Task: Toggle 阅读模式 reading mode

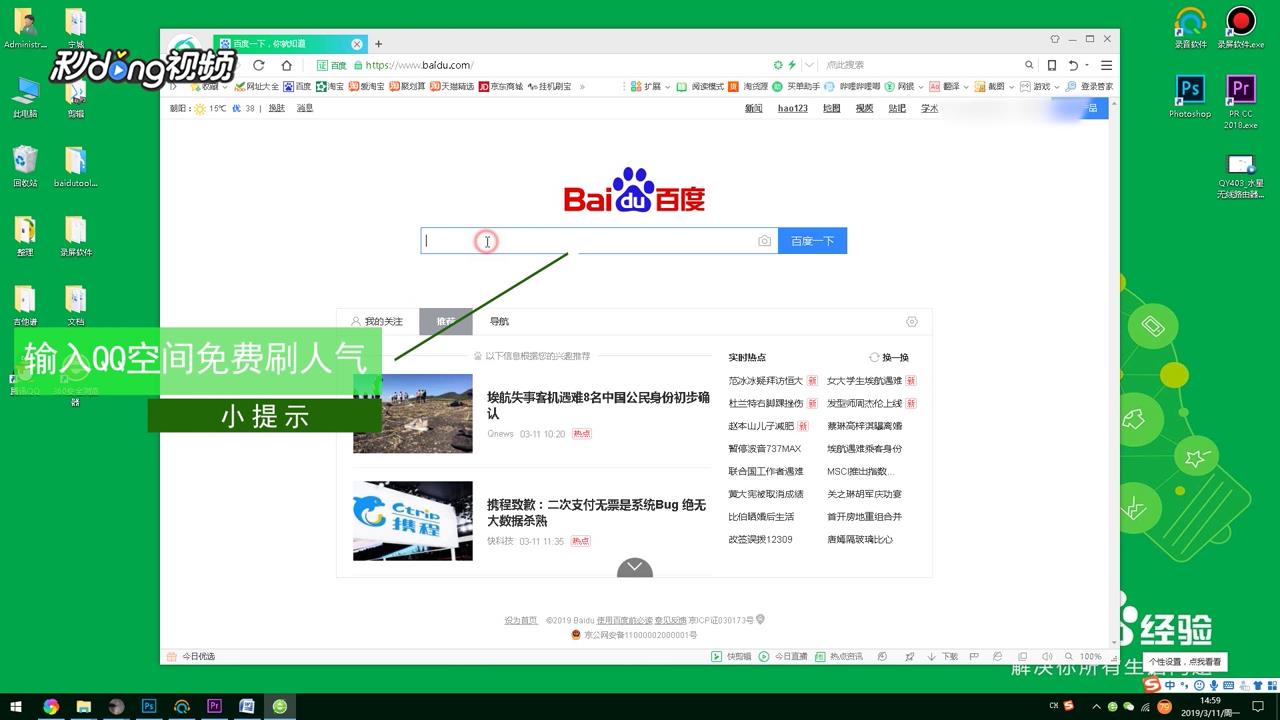Action: coord(701,87)
